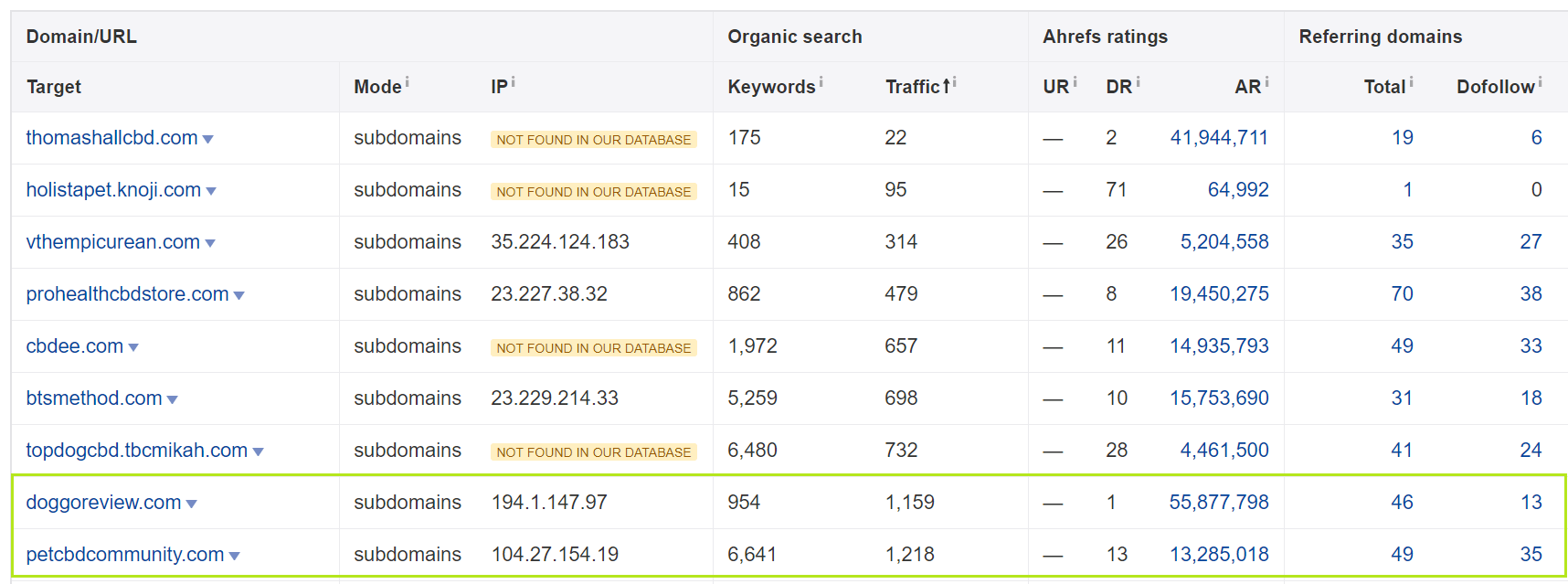
Task: Open AR value 41,944,711 link
Action: 1219,138
